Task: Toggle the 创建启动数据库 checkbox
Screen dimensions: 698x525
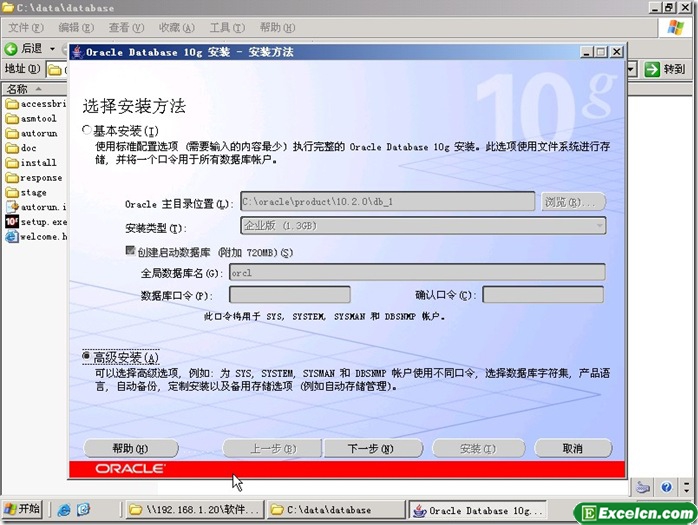Action: [130, 251]
